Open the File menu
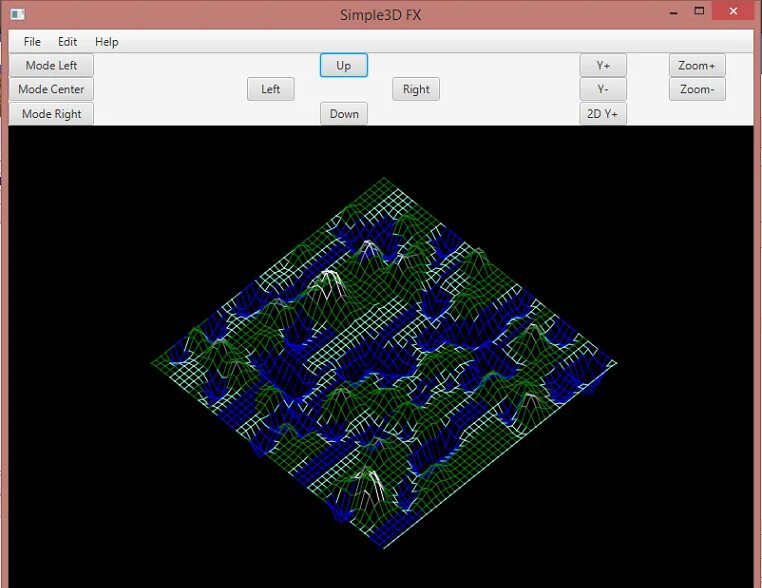Screen dimensions: 762x588 click(32, 42)
